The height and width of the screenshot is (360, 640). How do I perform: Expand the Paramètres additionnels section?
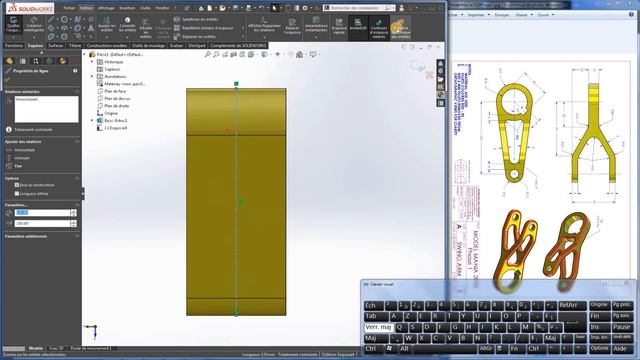point(77,236)
